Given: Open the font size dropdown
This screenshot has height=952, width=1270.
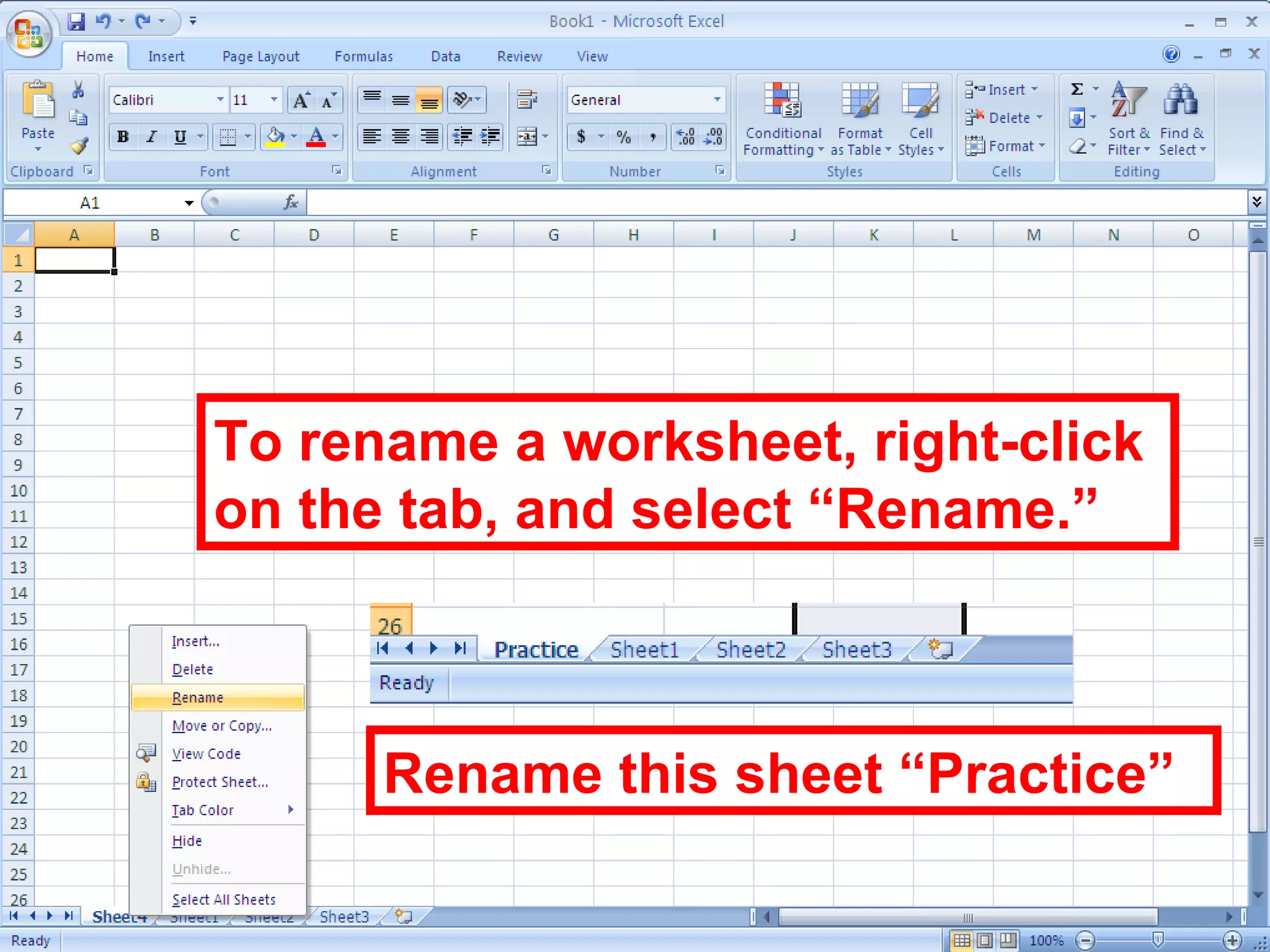Looking at the screenshot, I should click(x=274, y=100).
